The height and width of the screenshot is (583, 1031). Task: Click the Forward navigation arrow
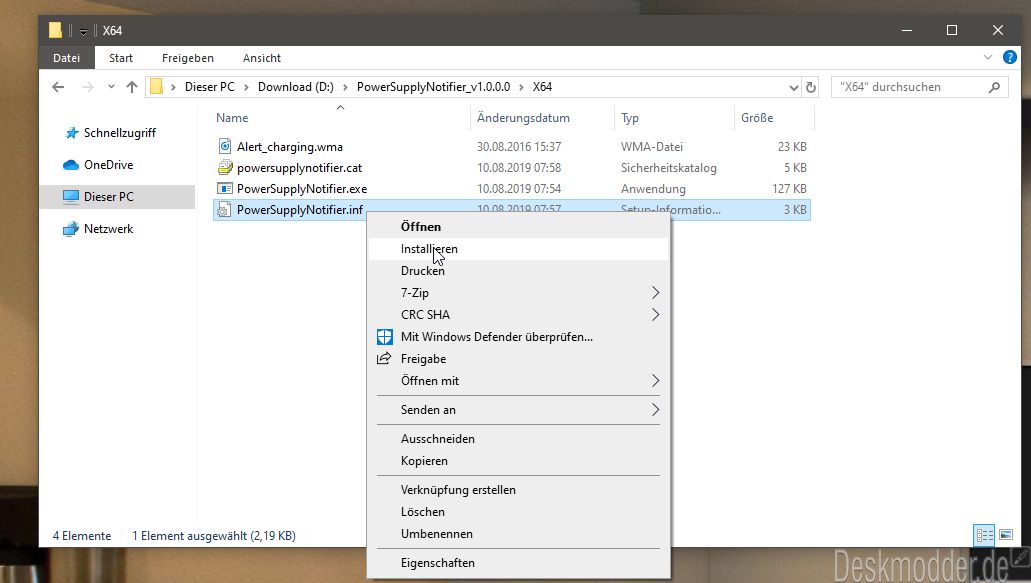point(87,87)
